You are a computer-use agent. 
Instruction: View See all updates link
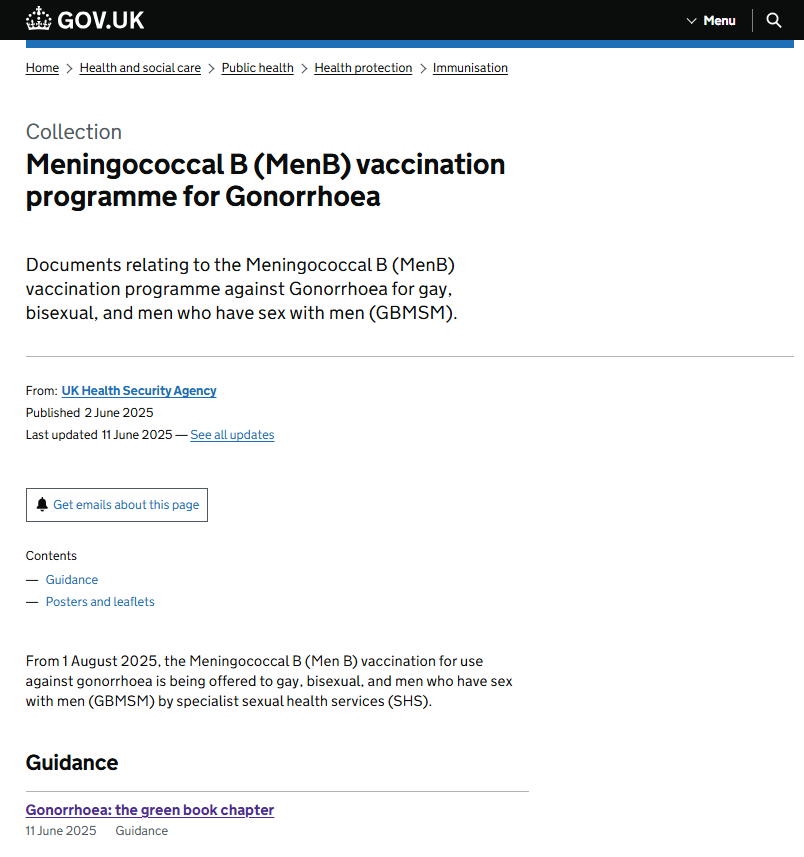click(x=232, y=435)
